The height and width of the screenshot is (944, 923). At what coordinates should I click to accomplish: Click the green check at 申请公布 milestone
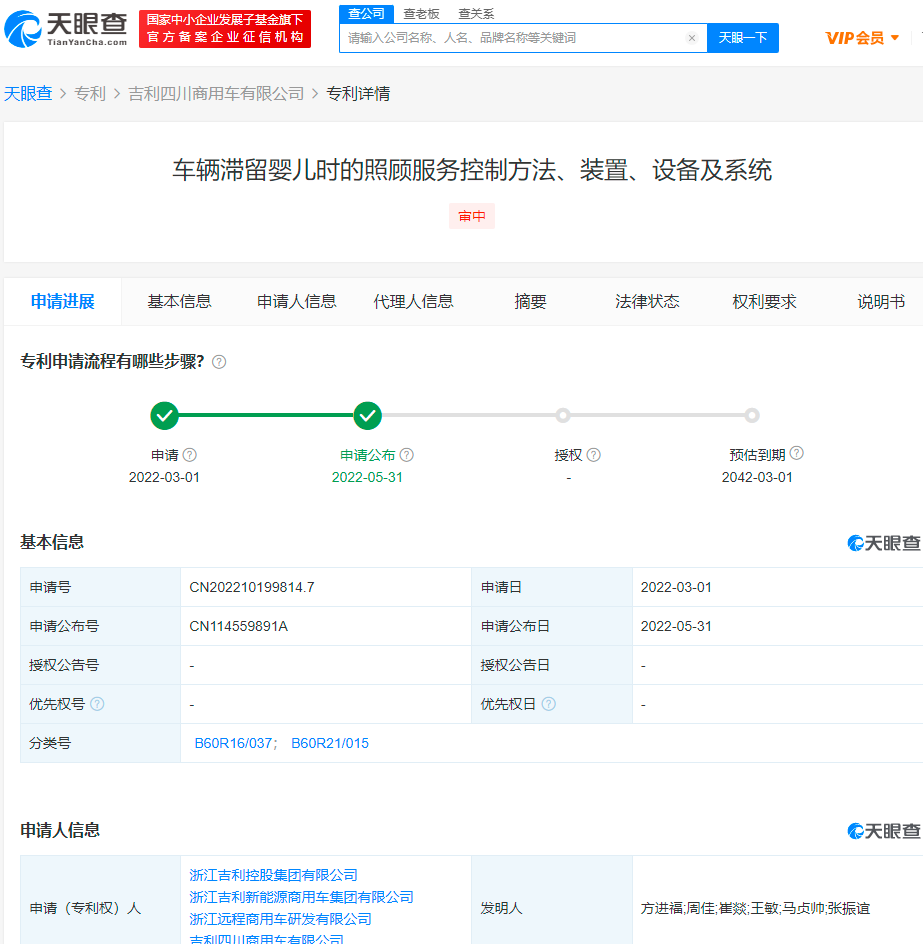(x=367, y=415)
